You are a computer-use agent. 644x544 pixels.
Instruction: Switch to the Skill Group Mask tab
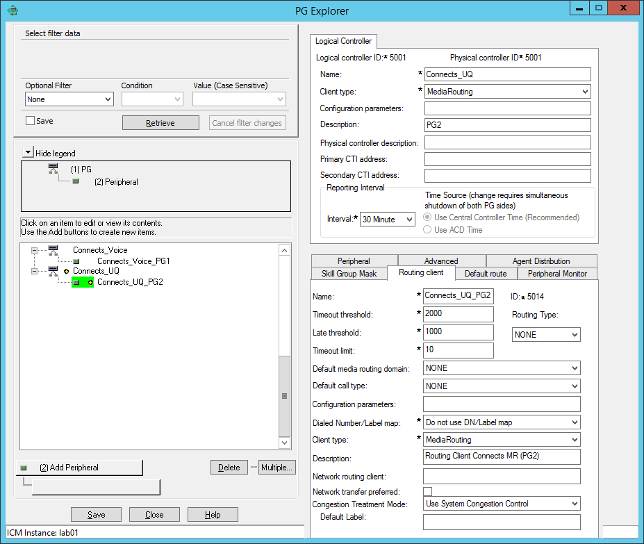click(x=349, y=273)
